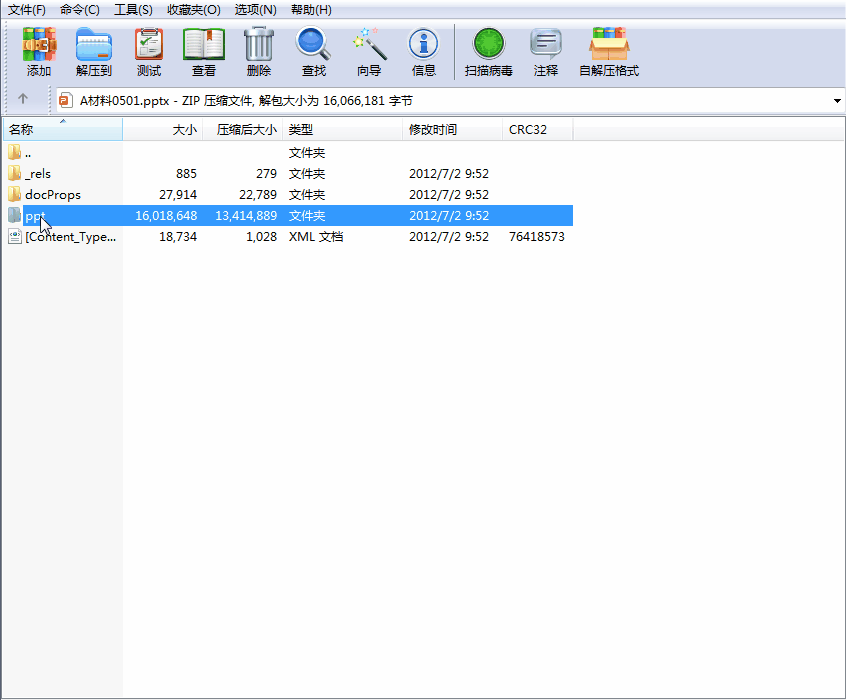Screen dimensions: 846x700
Task: Click the _rels modified time 2012/7/2 9:52
Action: pyautogui.click(x=449, y=173)
